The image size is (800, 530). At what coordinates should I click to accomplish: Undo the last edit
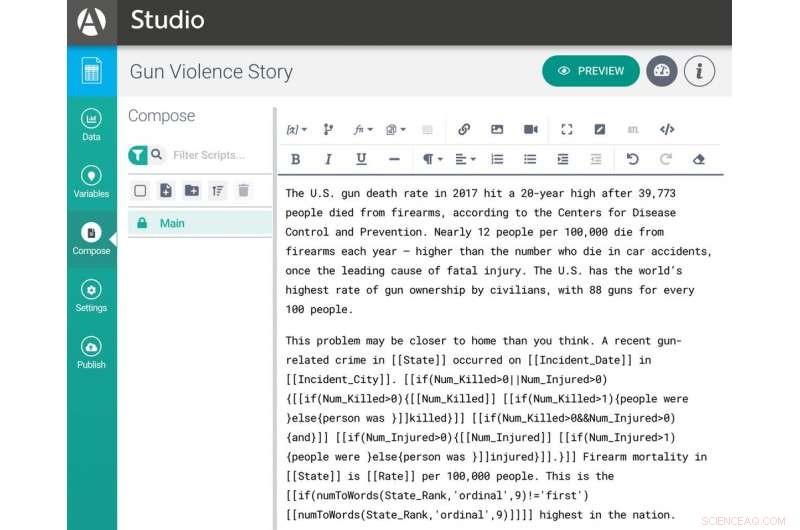[632, 159]
